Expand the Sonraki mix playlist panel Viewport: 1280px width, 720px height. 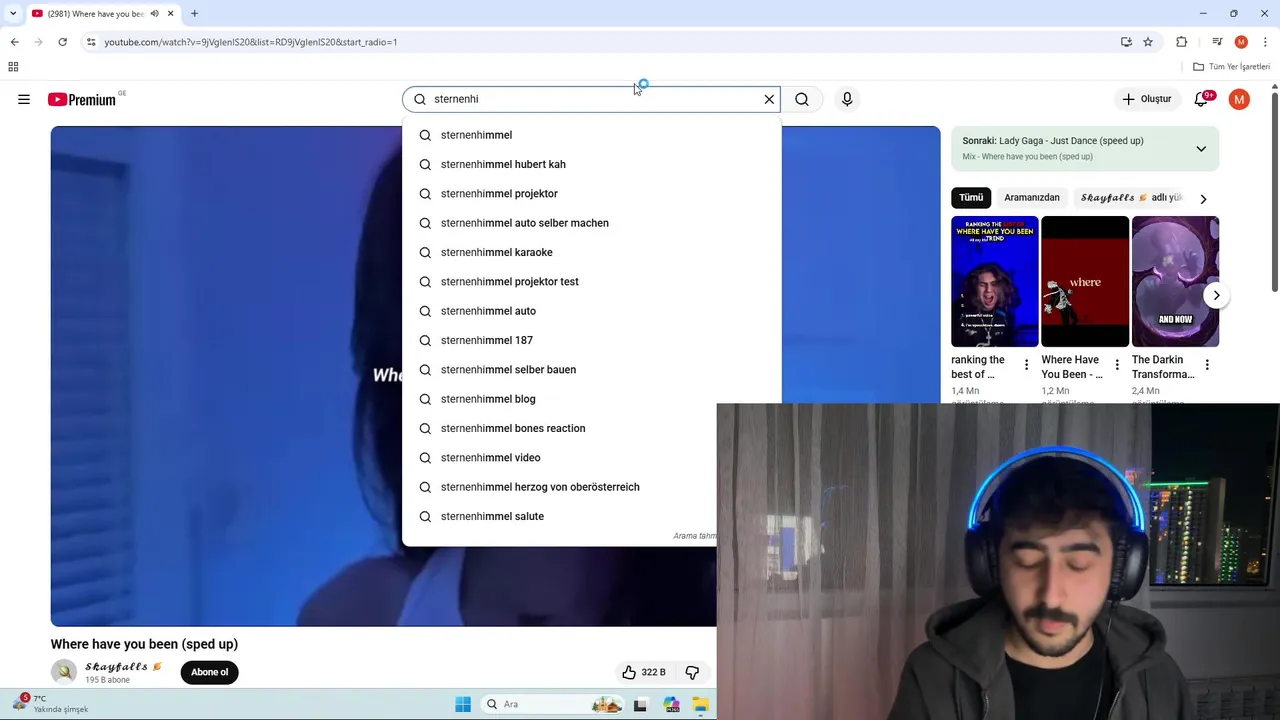point(1201,149)
